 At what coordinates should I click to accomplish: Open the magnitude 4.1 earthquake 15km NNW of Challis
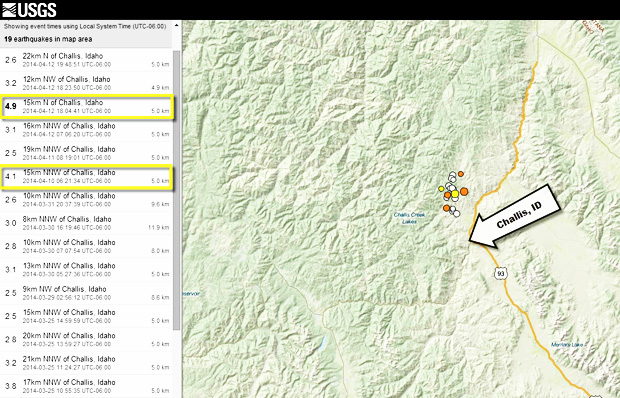pos(86,177)
